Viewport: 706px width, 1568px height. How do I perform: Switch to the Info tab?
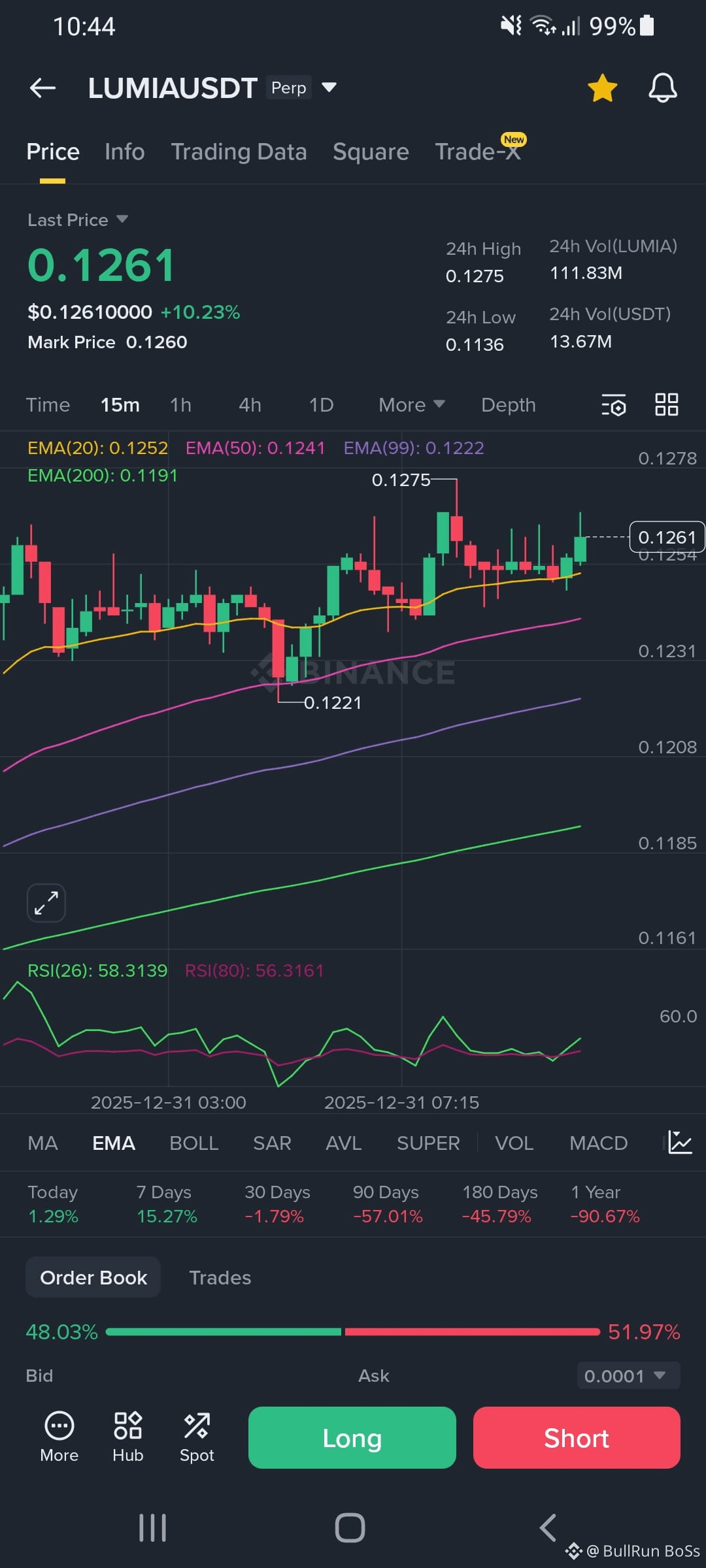pyautogui.click(x=125, y=152)
